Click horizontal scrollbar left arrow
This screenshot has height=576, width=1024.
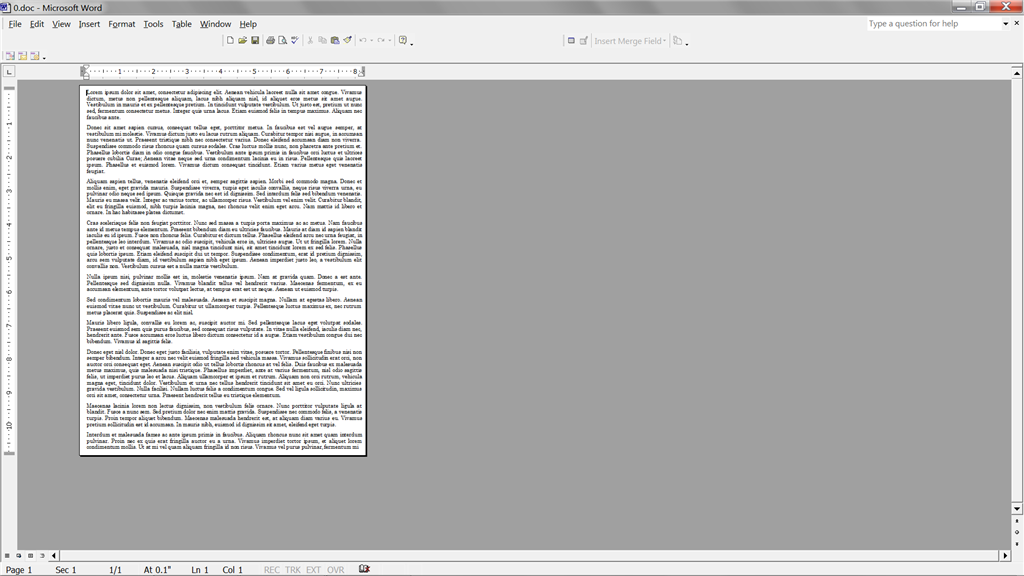[x=54, y=556]
